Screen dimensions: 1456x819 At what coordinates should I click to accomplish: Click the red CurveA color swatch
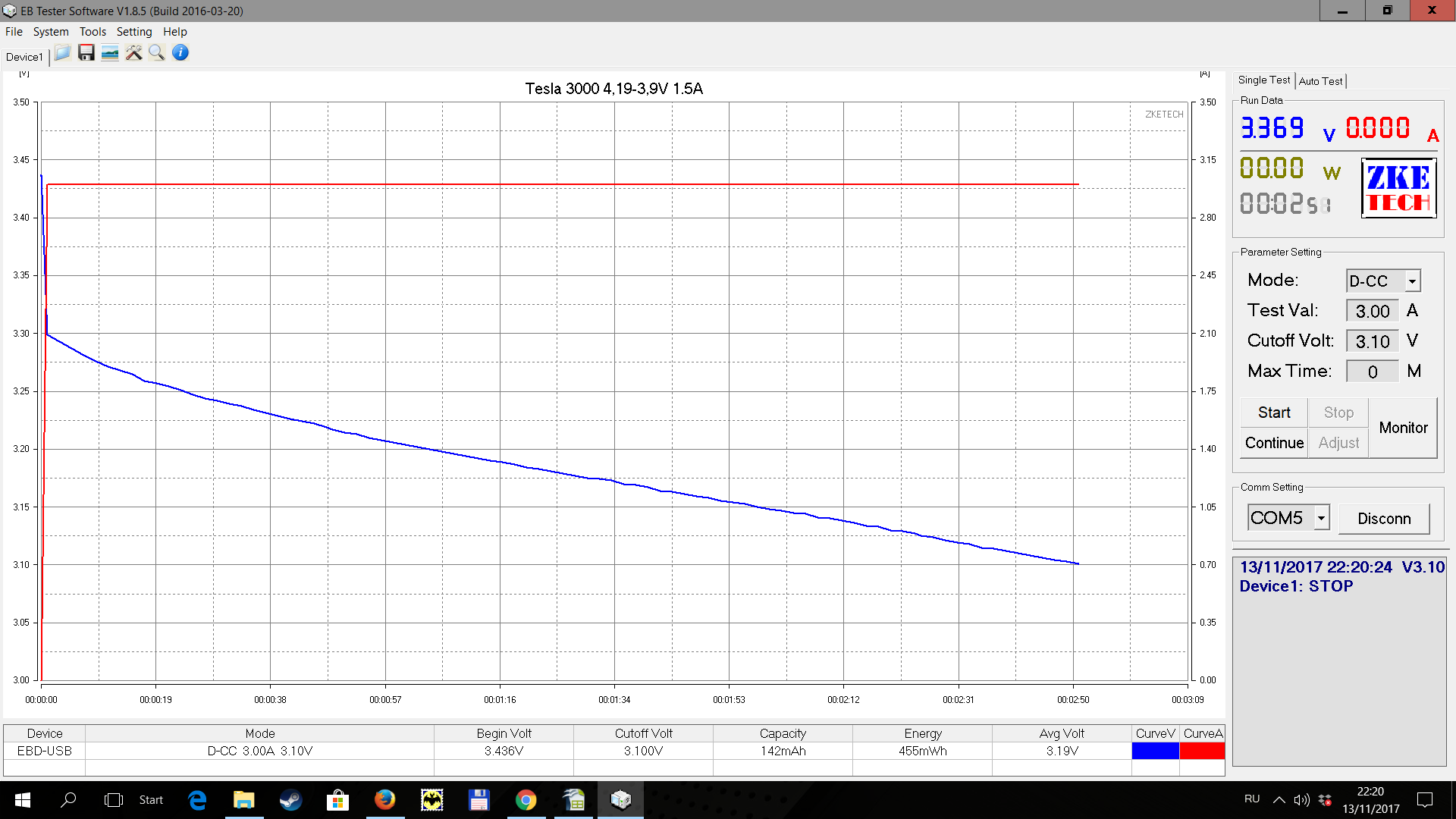click(x=1202, y=751)
